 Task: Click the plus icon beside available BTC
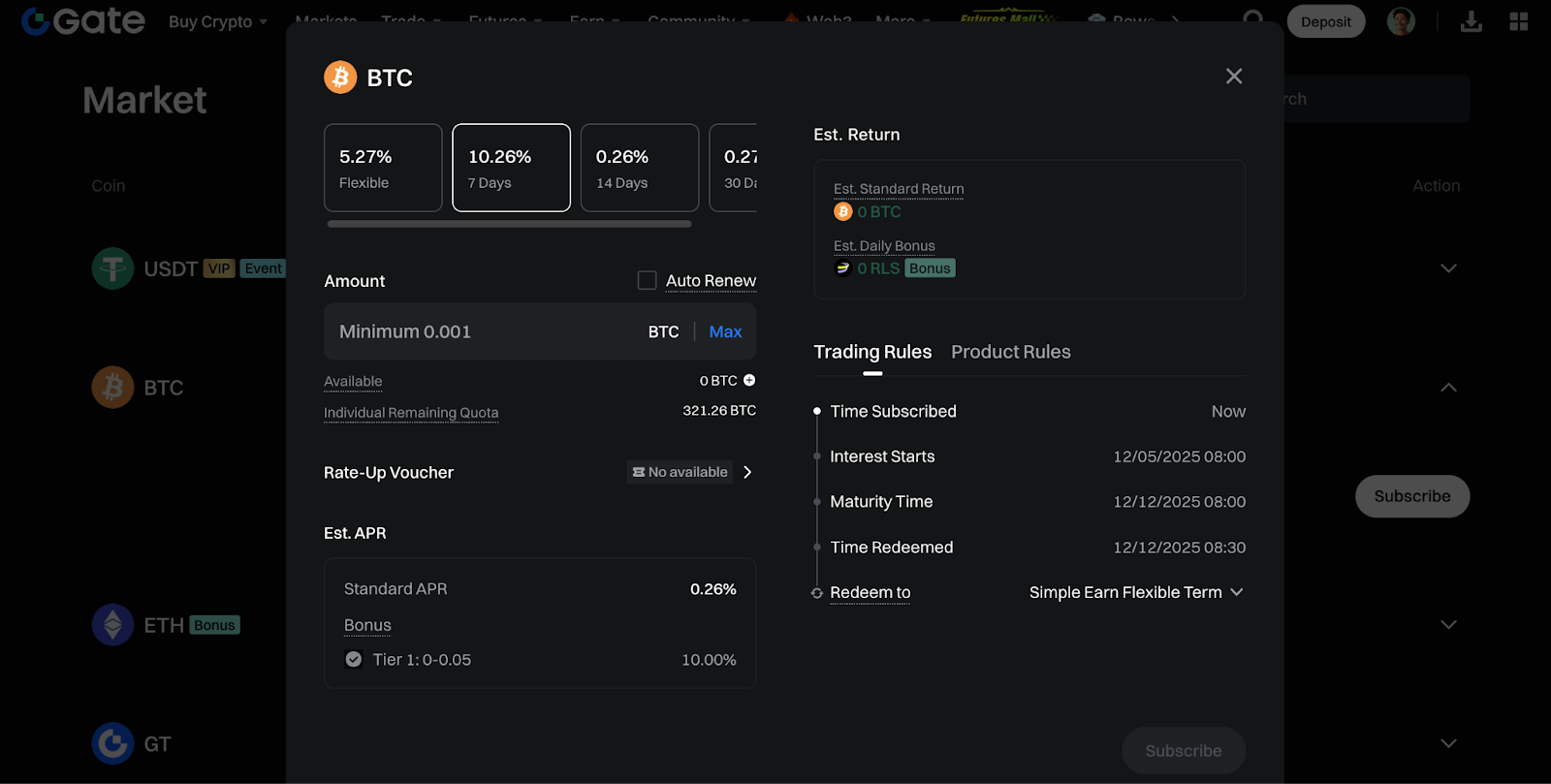(749, 381)
